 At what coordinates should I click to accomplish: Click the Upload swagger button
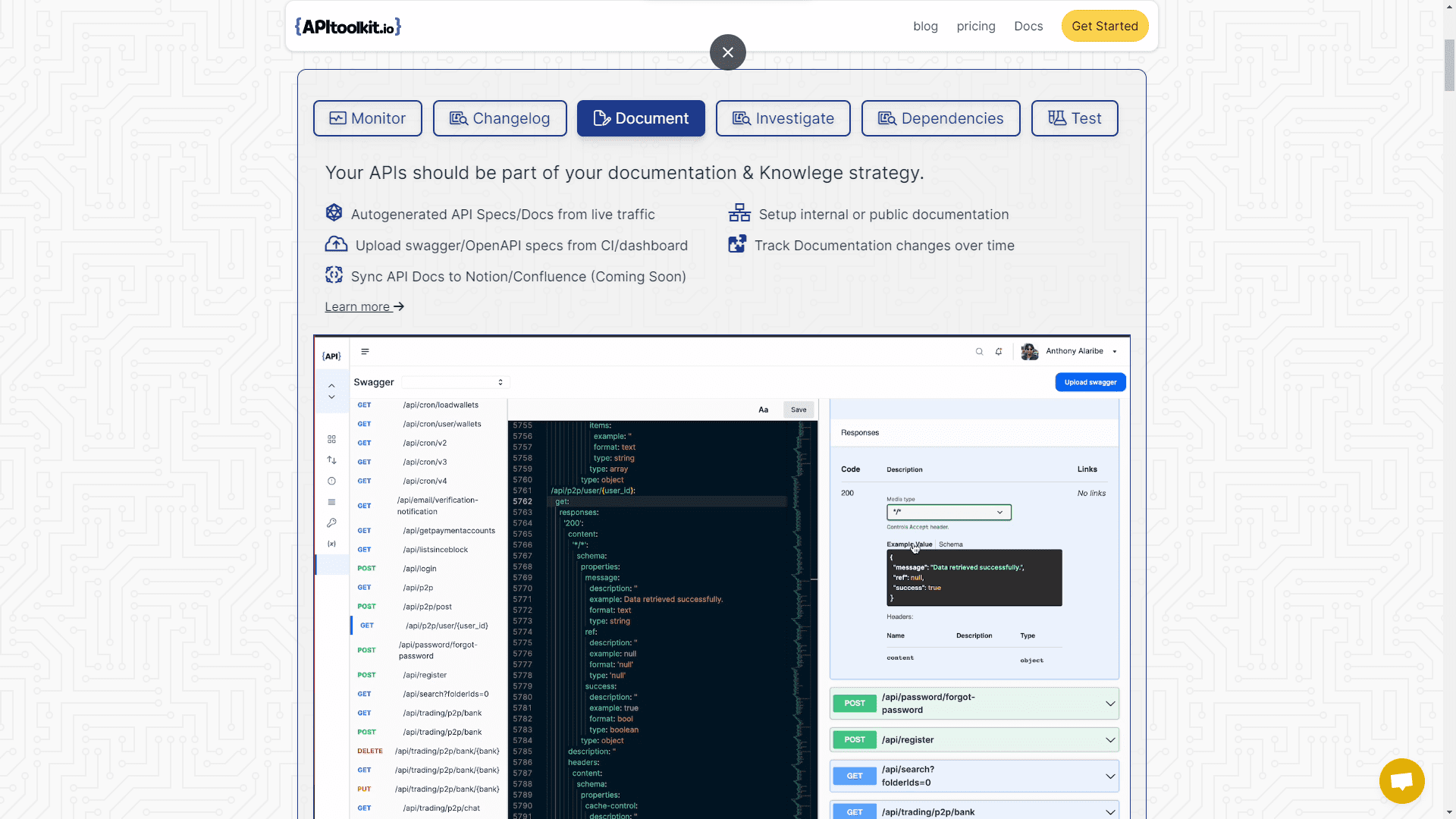[1090, 383]
